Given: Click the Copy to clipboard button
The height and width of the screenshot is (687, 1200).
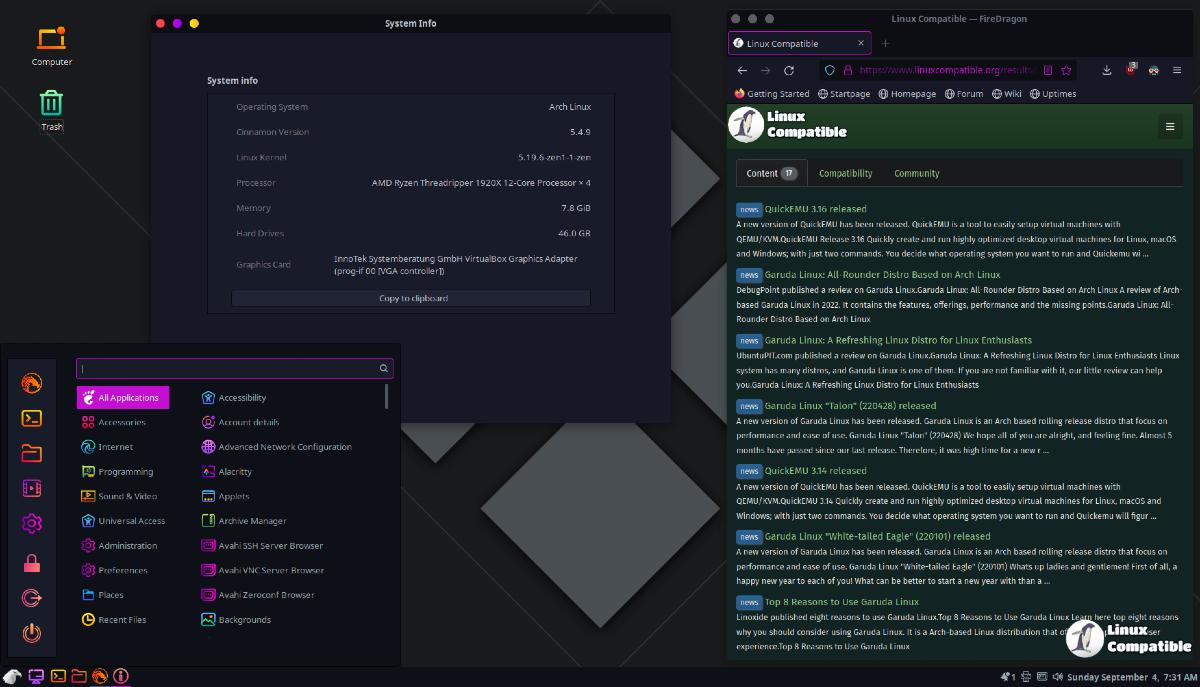Looking at the screenshot, I should [x=412, y=298].
